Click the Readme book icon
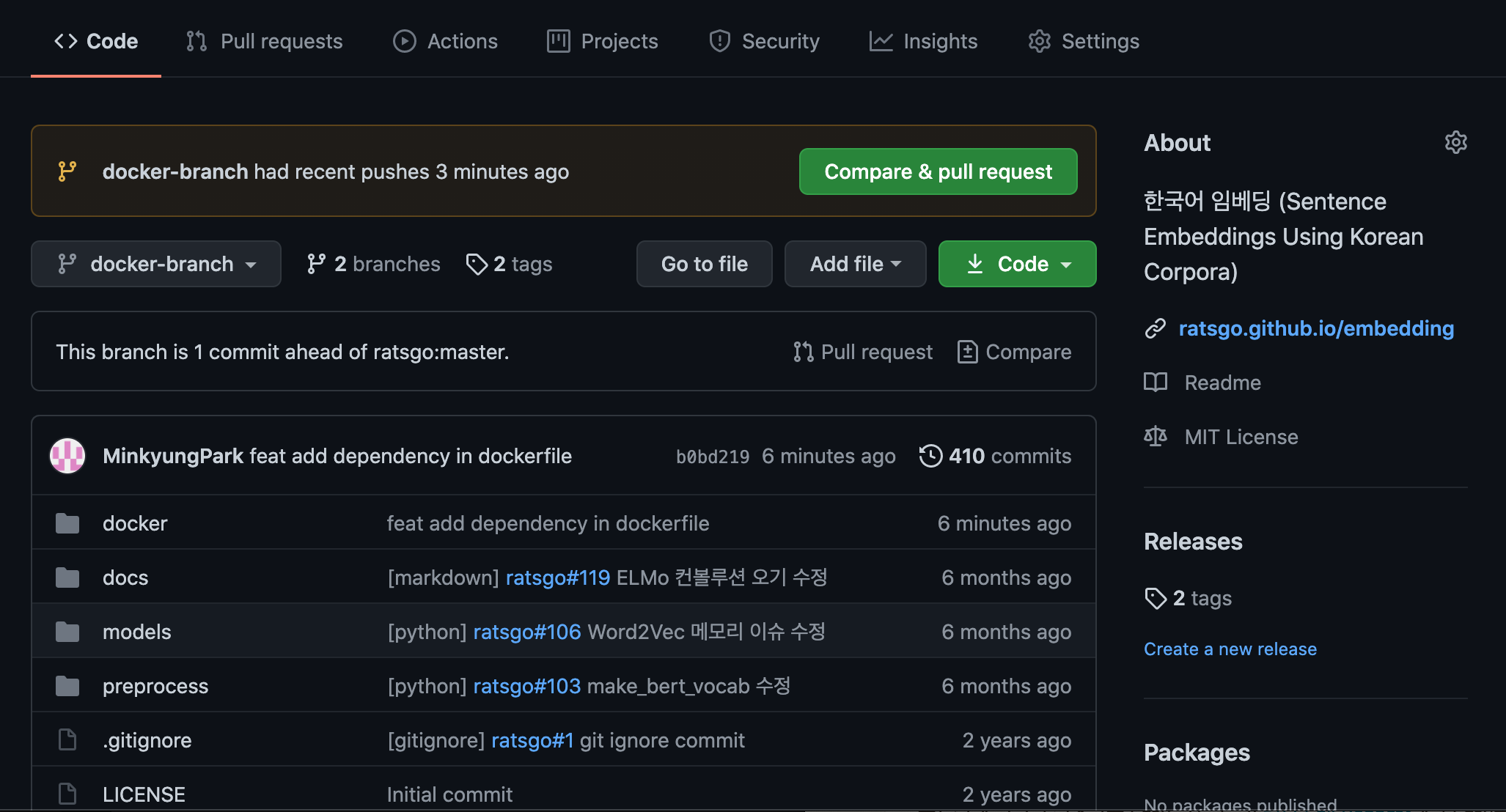The width and height of the screenshot is (1506, 812). tap(1156, 383)
